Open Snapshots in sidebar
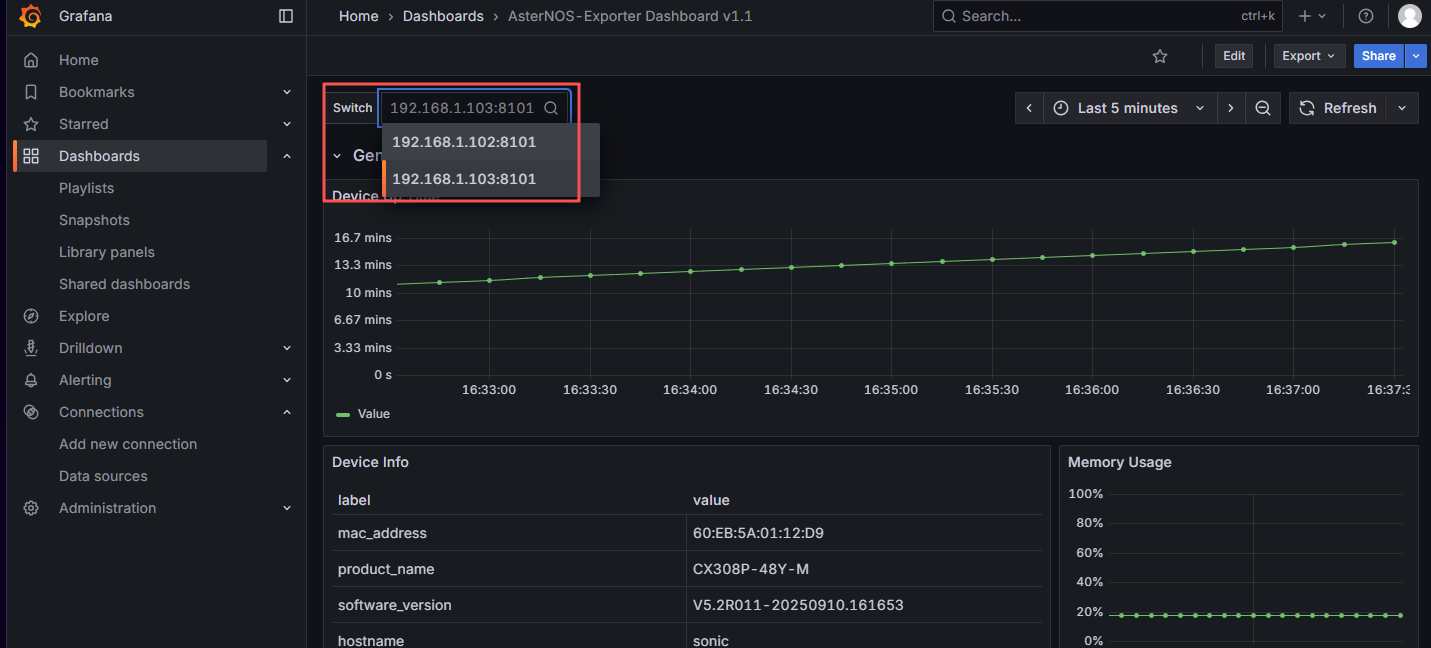1431x648 pixels. (95, 220)
